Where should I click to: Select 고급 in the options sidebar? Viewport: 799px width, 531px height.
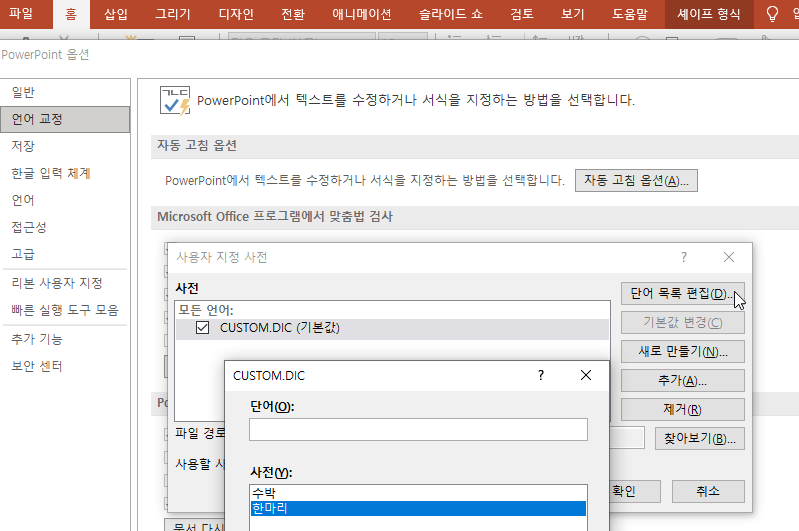[x=65, y=254]
